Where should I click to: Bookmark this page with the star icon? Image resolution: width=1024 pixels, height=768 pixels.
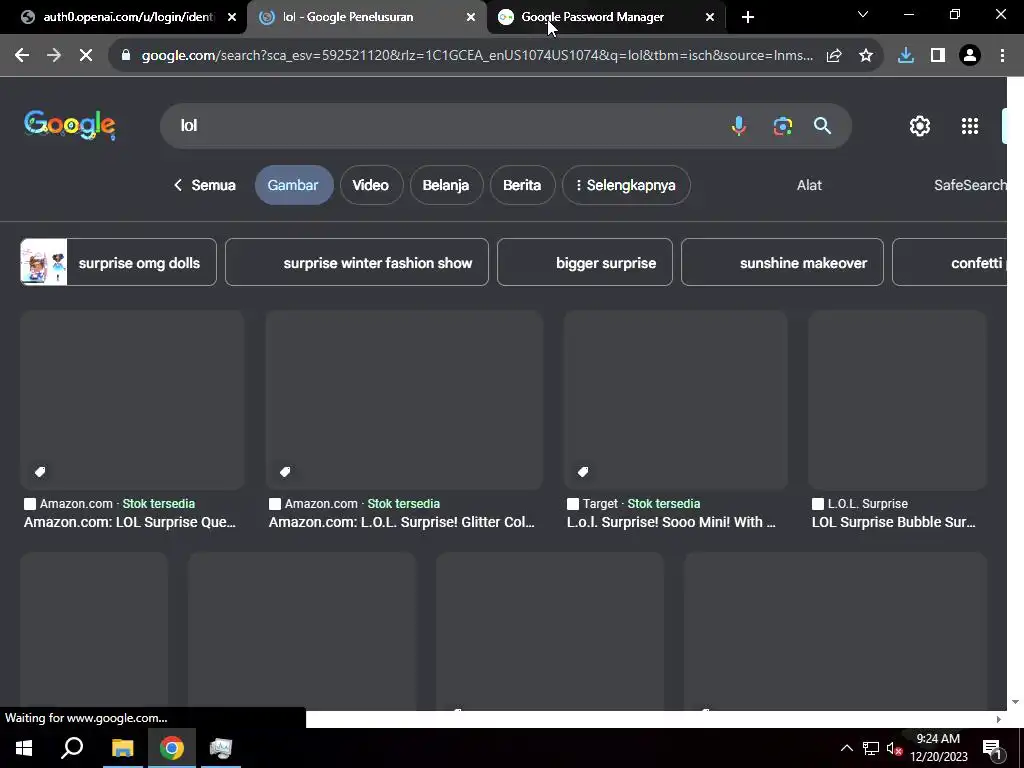(866, 56)
